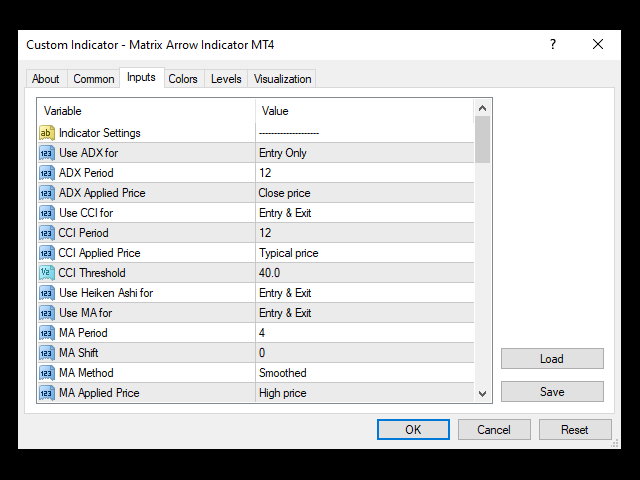
Task: Click the icon beside MA Shift
Action: pos(47,353)
